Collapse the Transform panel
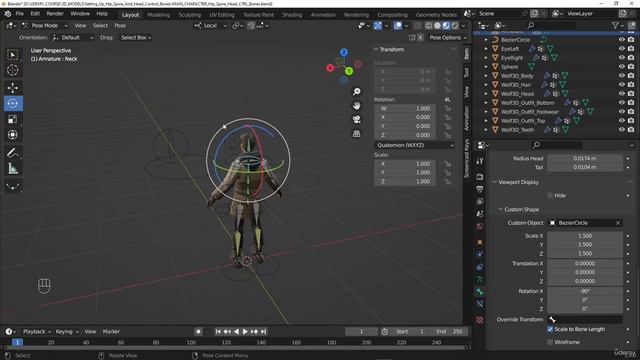 click(x=376, y=49)
